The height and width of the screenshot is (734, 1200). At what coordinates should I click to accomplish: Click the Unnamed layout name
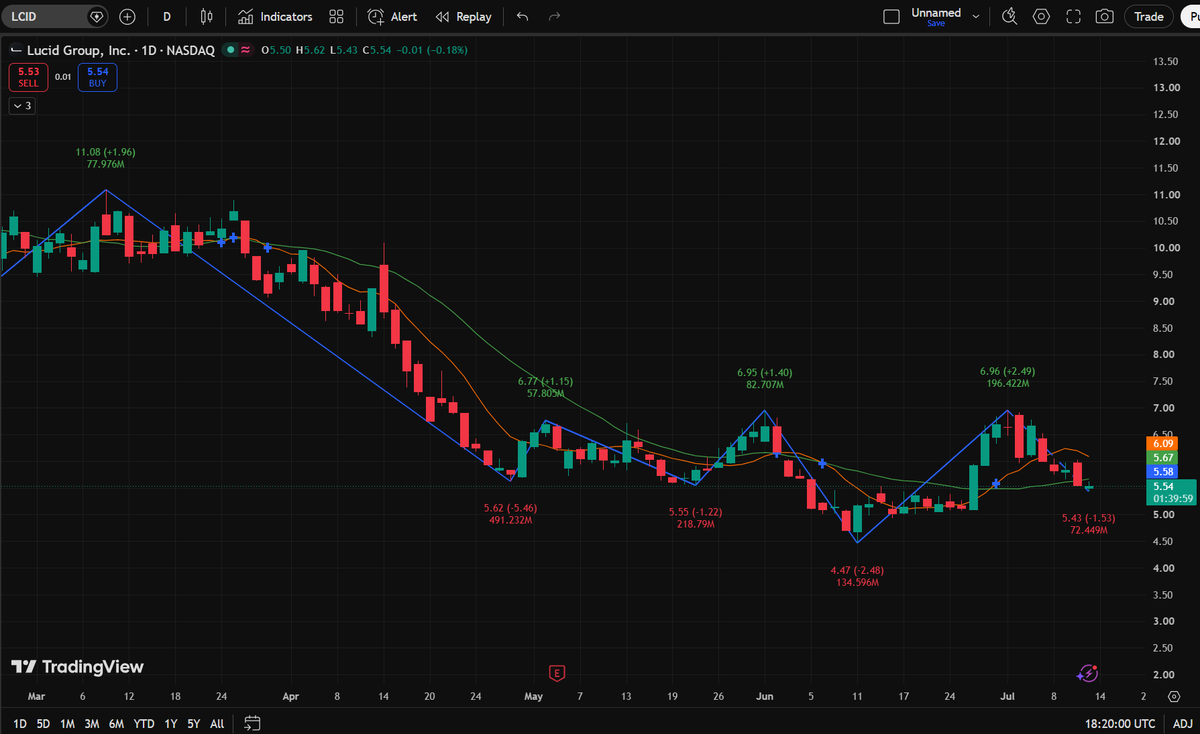point(936,12)
